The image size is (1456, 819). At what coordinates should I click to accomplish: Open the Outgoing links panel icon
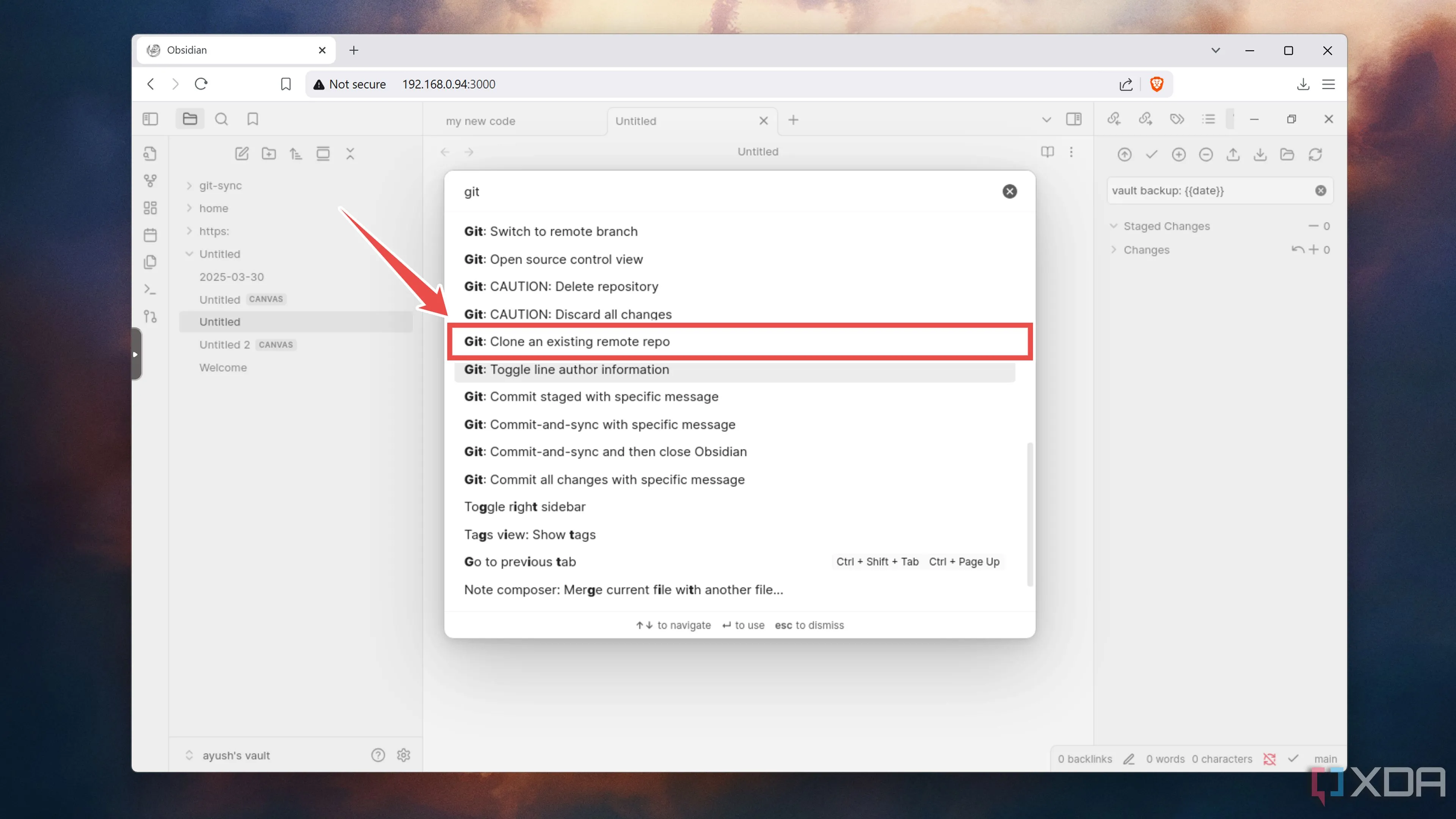[1146, 119]
